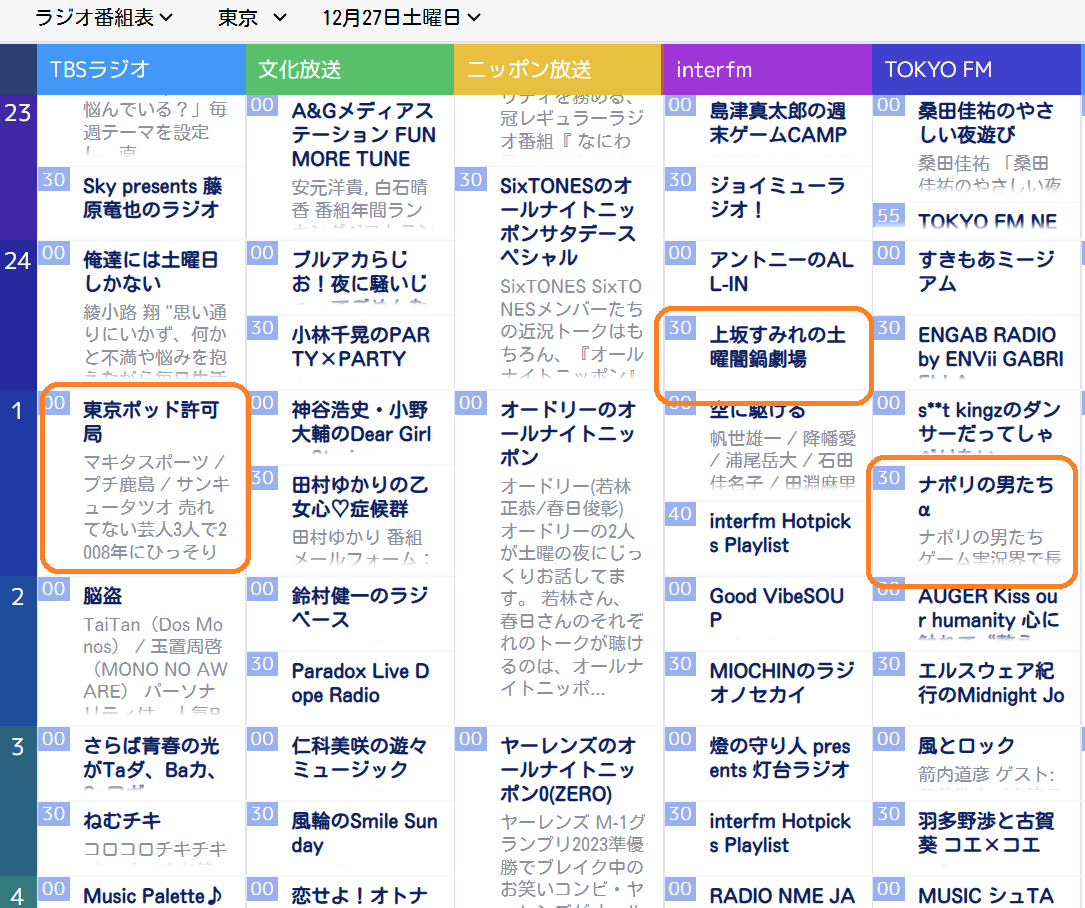Open SixTONESのオールナイトニッポン Saturday special
Screen dimensions: 1085x908
567,221
